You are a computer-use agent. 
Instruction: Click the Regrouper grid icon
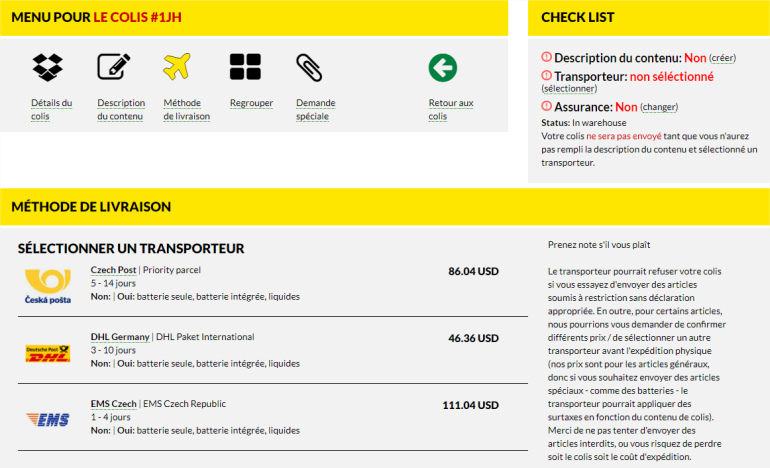(x=245, y=67)
